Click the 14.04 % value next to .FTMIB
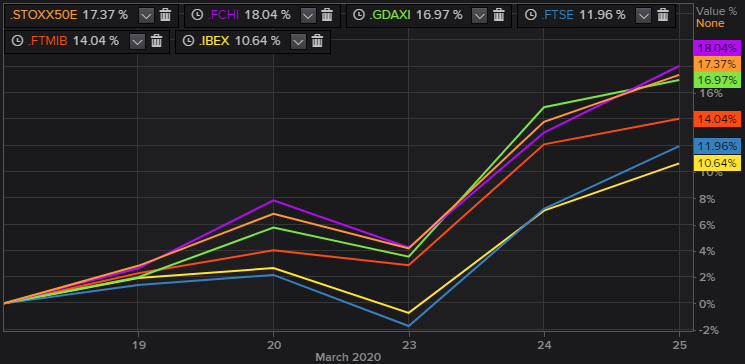745x364 pixels. pos(96,41)
